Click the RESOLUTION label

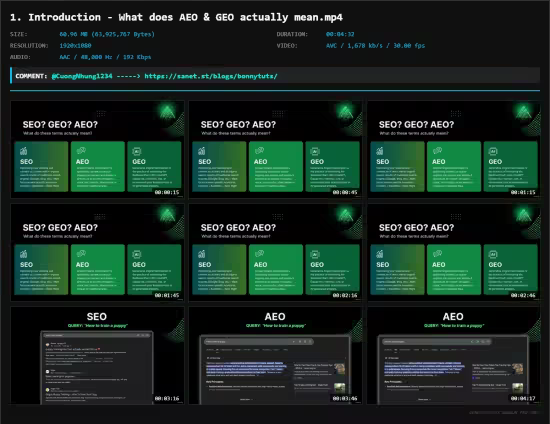click(x=29, y=46)
